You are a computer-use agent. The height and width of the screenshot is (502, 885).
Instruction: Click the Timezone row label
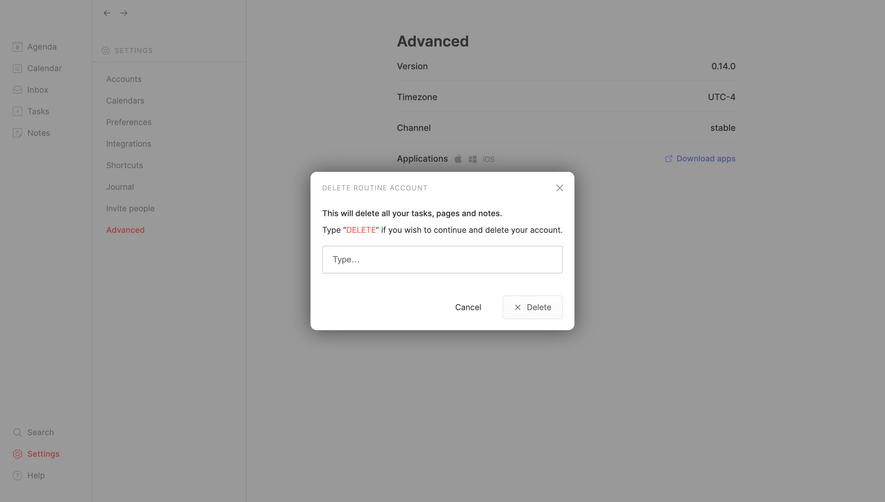pyautogui.click(x=417, y=97)
